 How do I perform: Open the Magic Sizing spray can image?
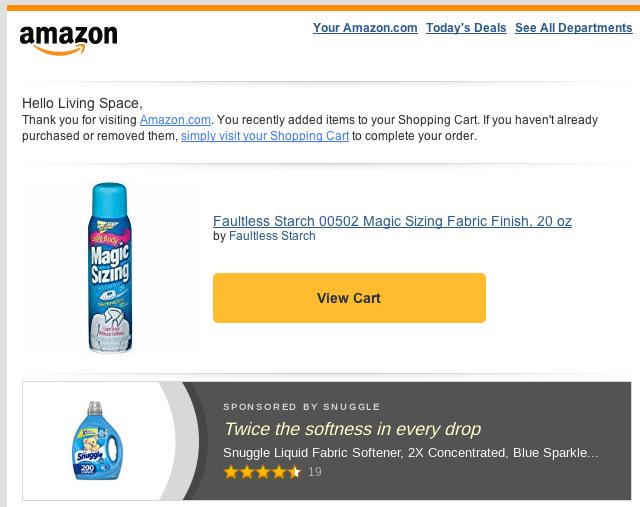pyautogui.click(x=110, y=268)
